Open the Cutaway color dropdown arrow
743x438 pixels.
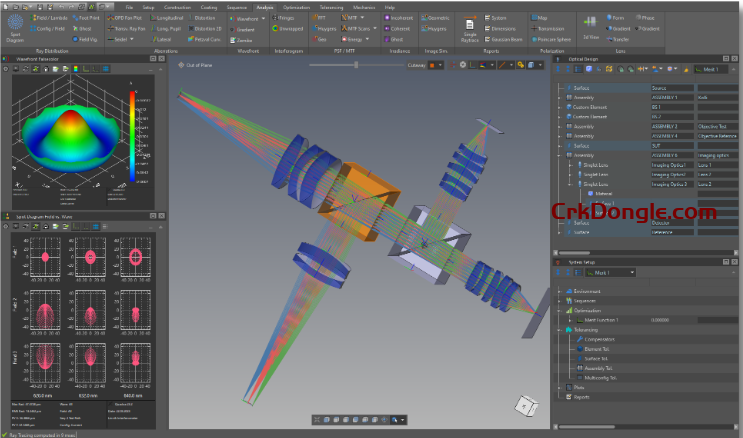tap(440, 65)
